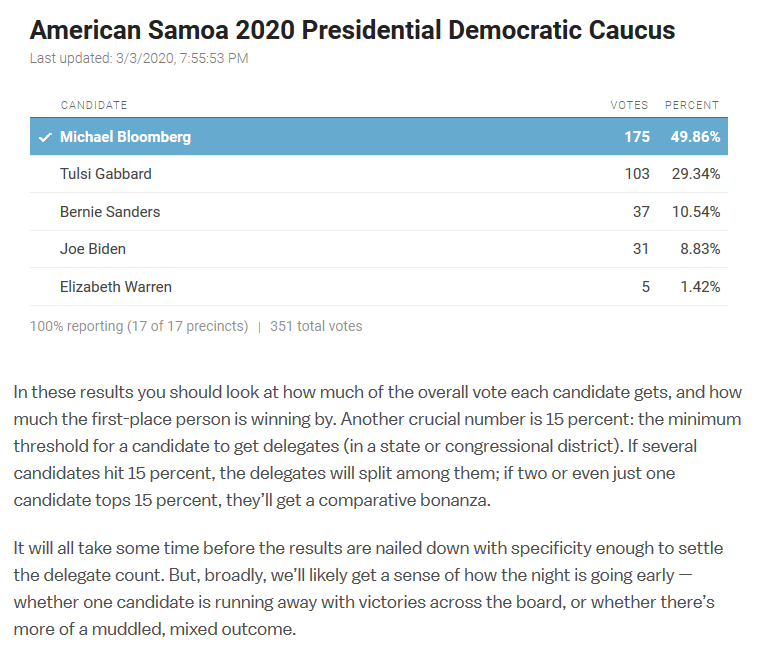This screenshot has width=781, height=658.
Task: Click the Last updated timestamp text
Action: click(139, 58)
